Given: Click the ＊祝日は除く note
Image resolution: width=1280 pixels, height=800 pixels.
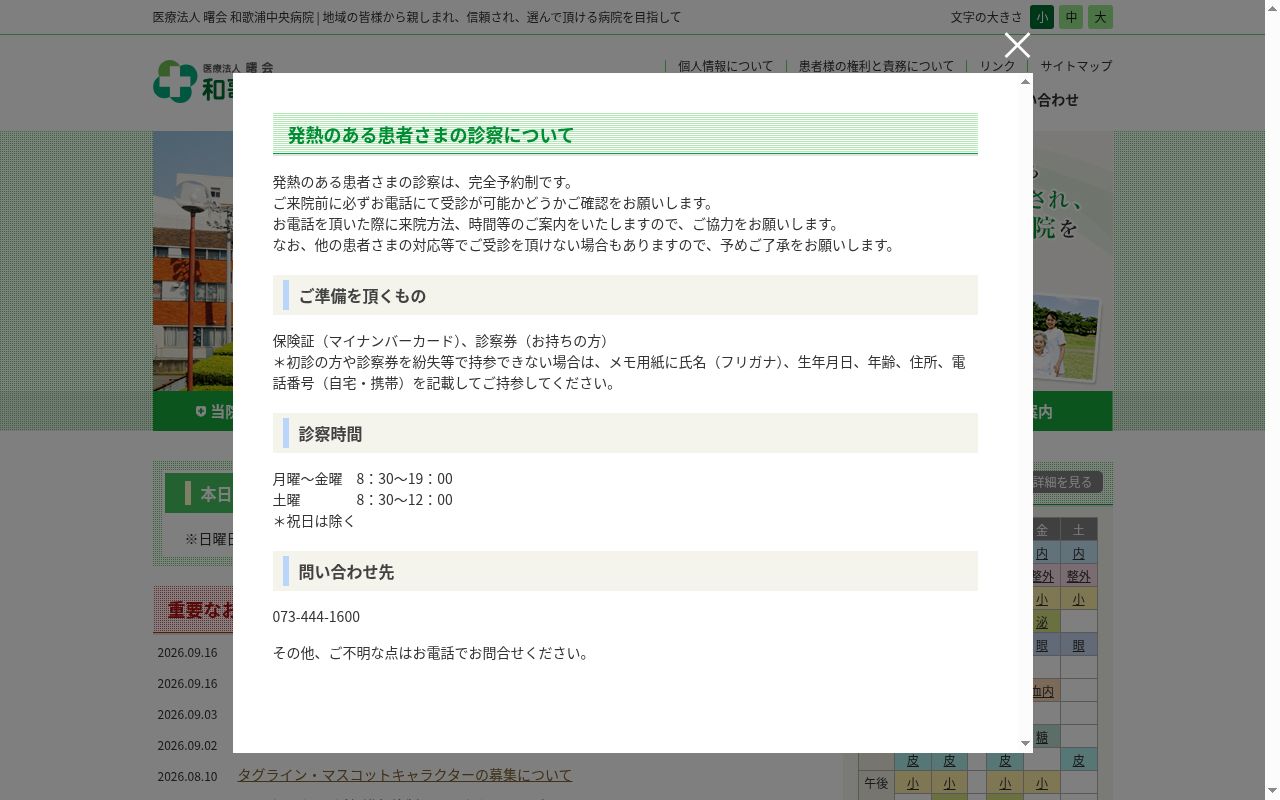Looking at the screenshot, I should point(314,521).
